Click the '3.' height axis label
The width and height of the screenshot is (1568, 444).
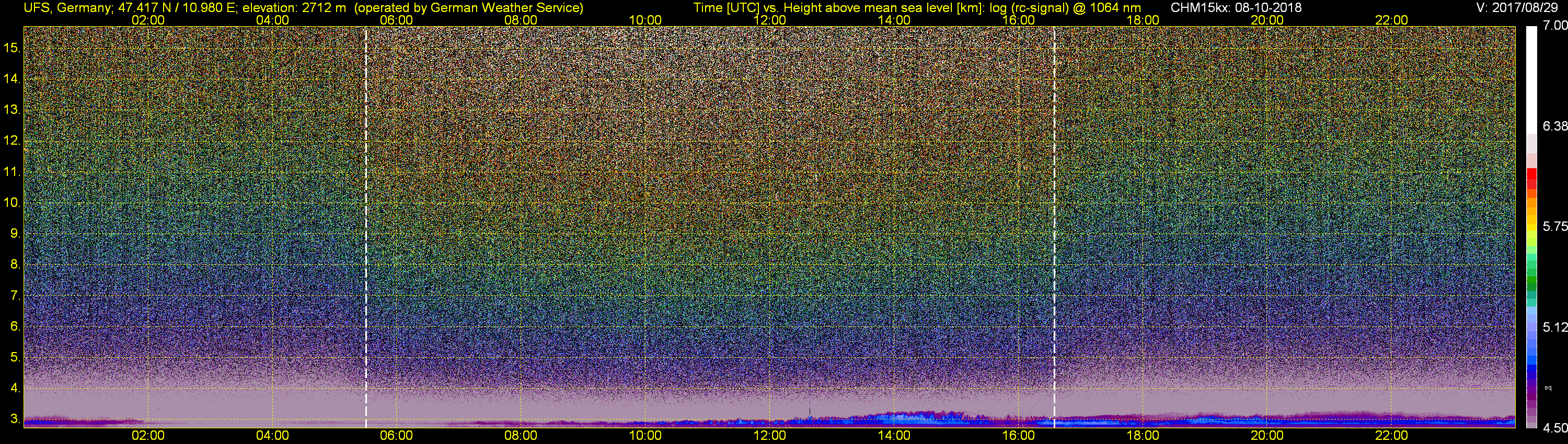15,419
